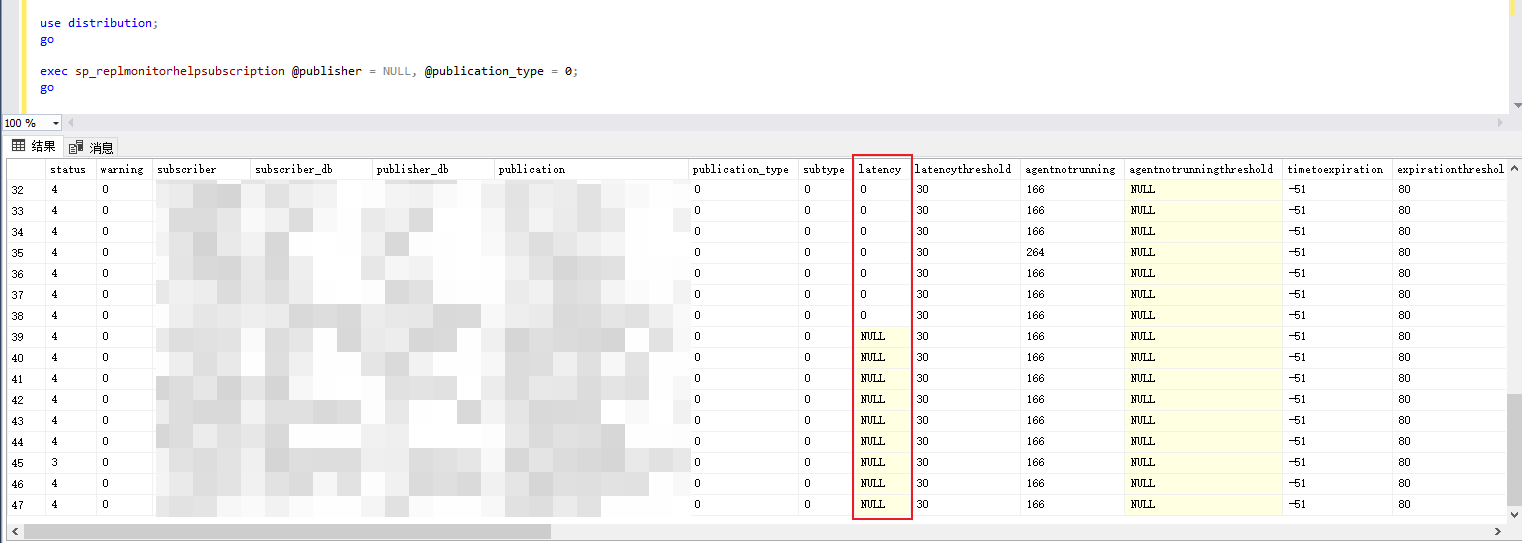Select the status column header
The height and width of the screenshot is (543, 1522).
(x=71, y=169)
